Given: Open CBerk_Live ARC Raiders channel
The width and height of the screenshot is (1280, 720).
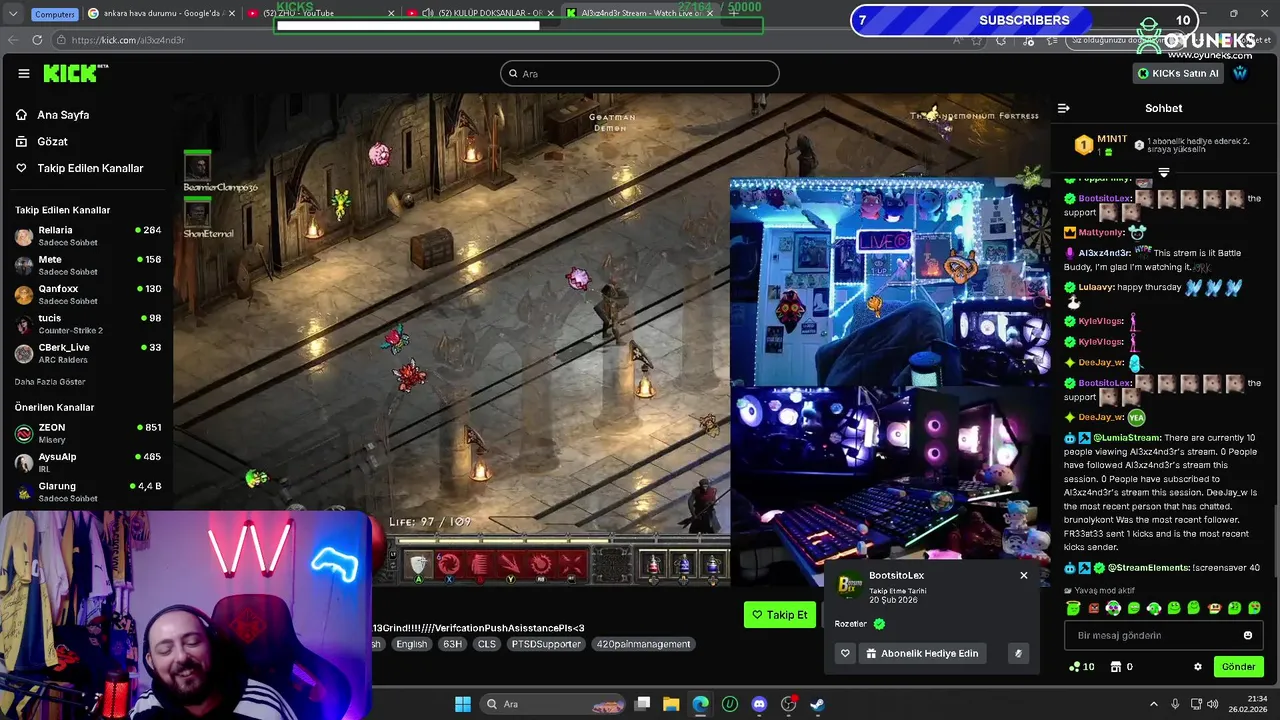Looking at the screenshot, I should (x=88, y=353).
